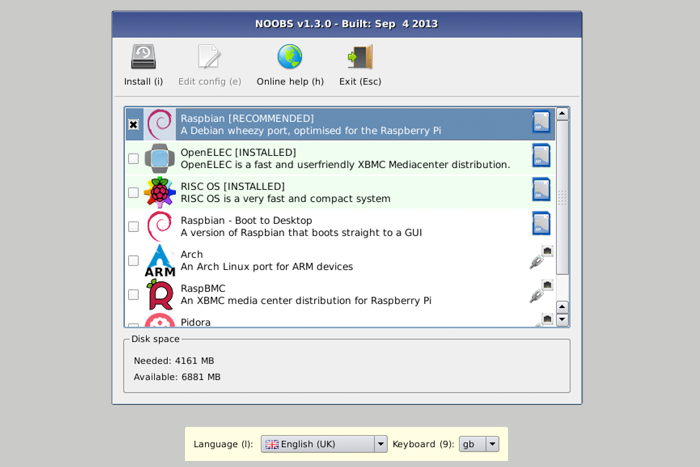Click the NOOBS v1.3.0 title bar
This screenshot has width=700, height=467.
[347, 24]
